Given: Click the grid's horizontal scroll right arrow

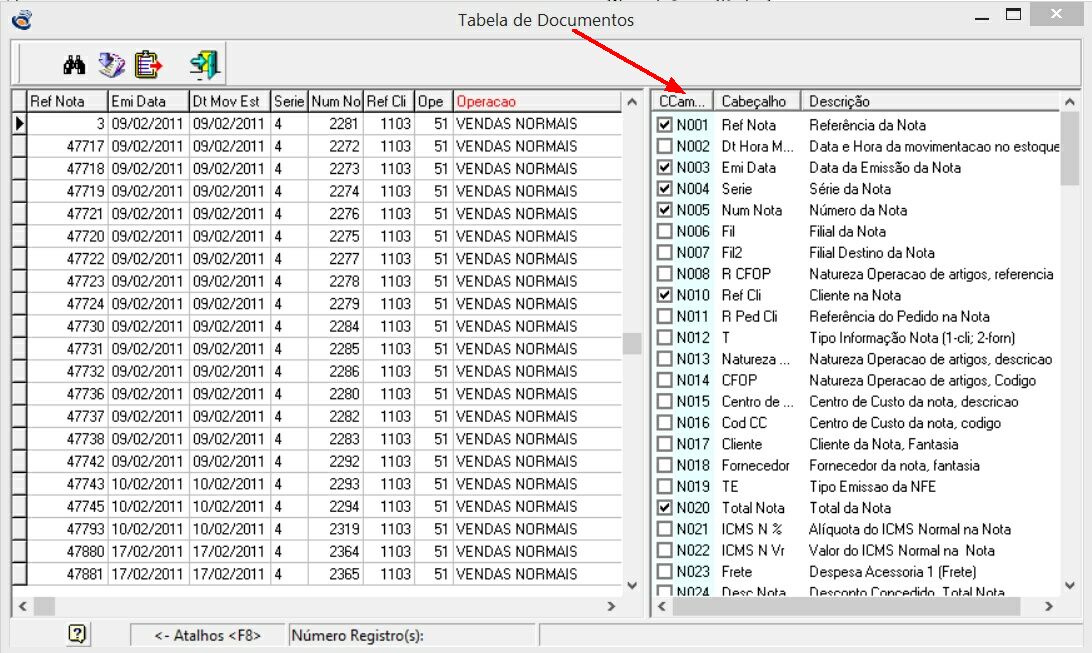Looking at the screenshot, I should [611, 606].
